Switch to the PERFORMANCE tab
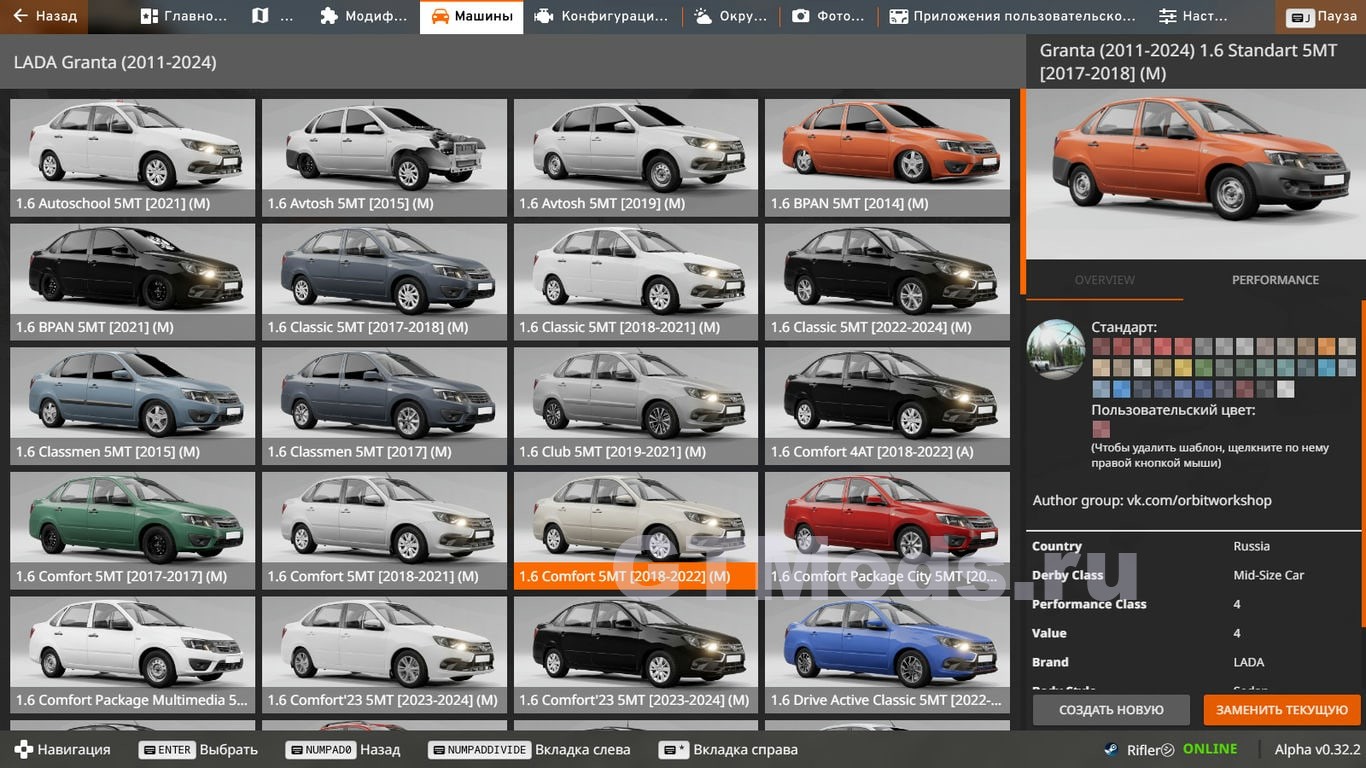The width and height of the screenshot is (1366, 768). (1275, 280)
